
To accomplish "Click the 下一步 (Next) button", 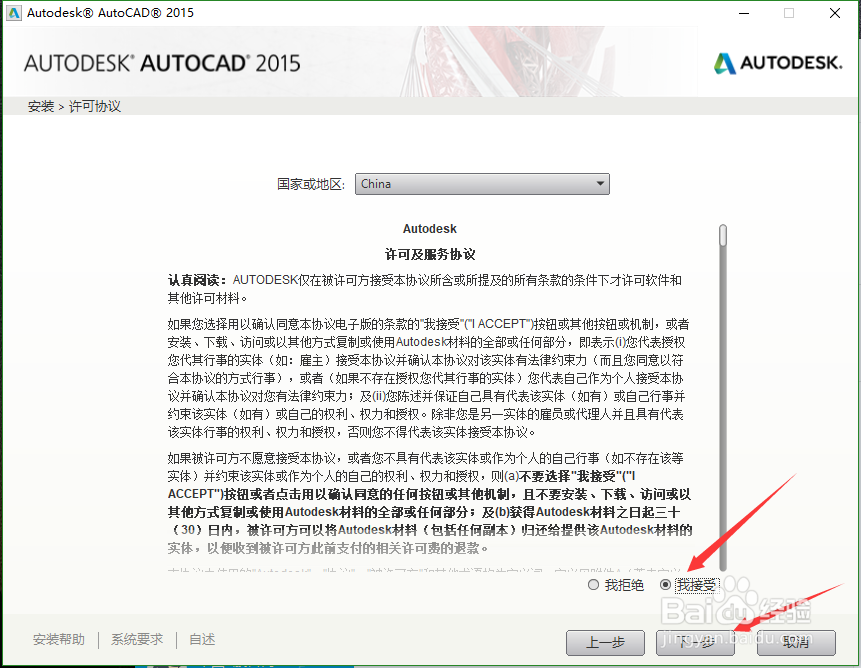I will (x=695, y=642).
